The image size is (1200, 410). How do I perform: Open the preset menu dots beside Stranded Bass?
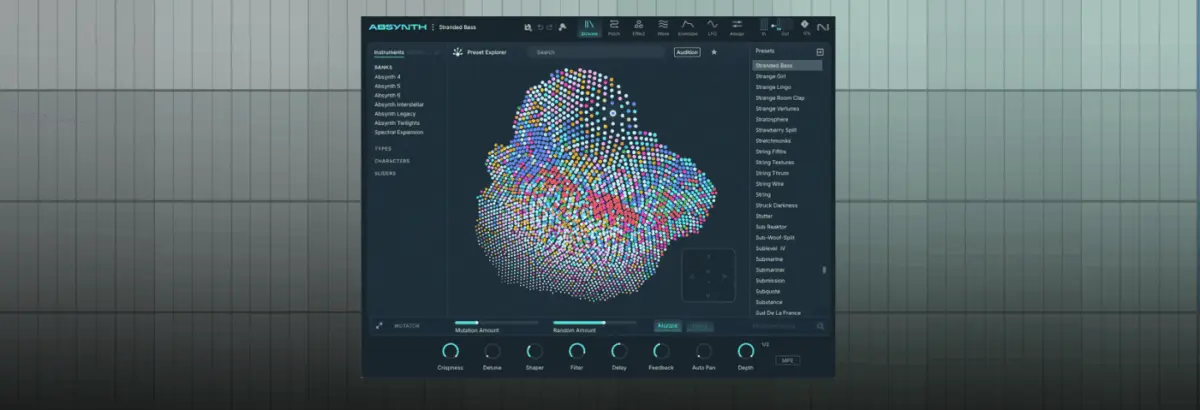(x=433, y=27)
